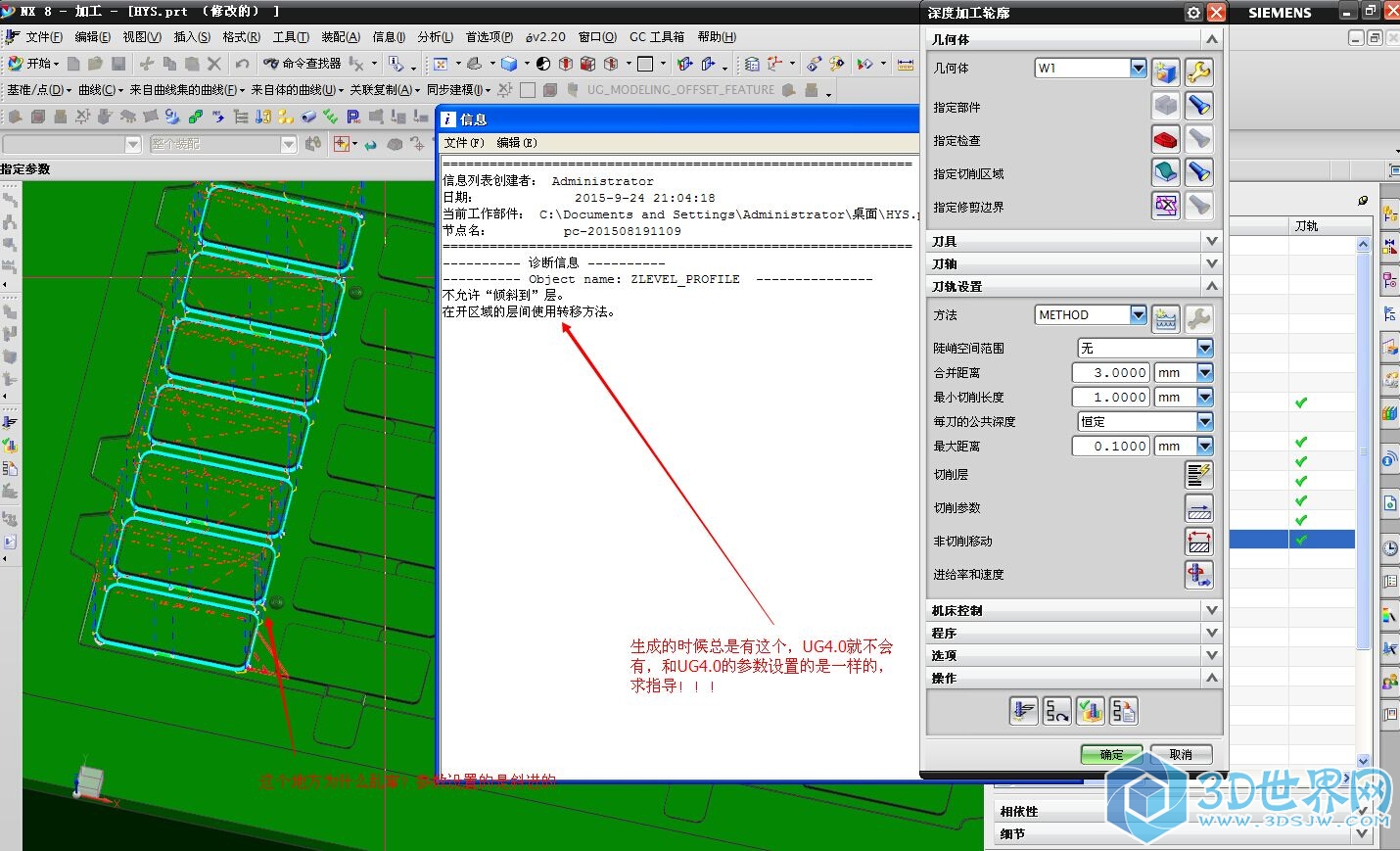Image resolution: width=1400 pixels, height=851 pixels.
Task: Click the command finder (命令查找器) button
Action: click(x=303, y=64)
